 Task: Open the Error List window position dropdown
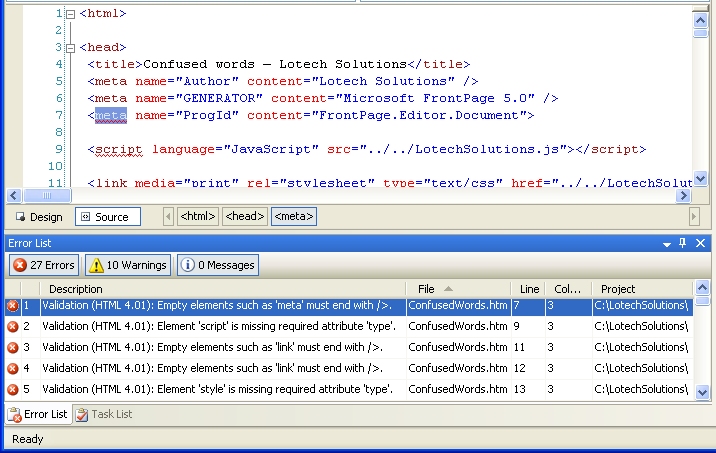pyautogui.click(x=667, y=244)
